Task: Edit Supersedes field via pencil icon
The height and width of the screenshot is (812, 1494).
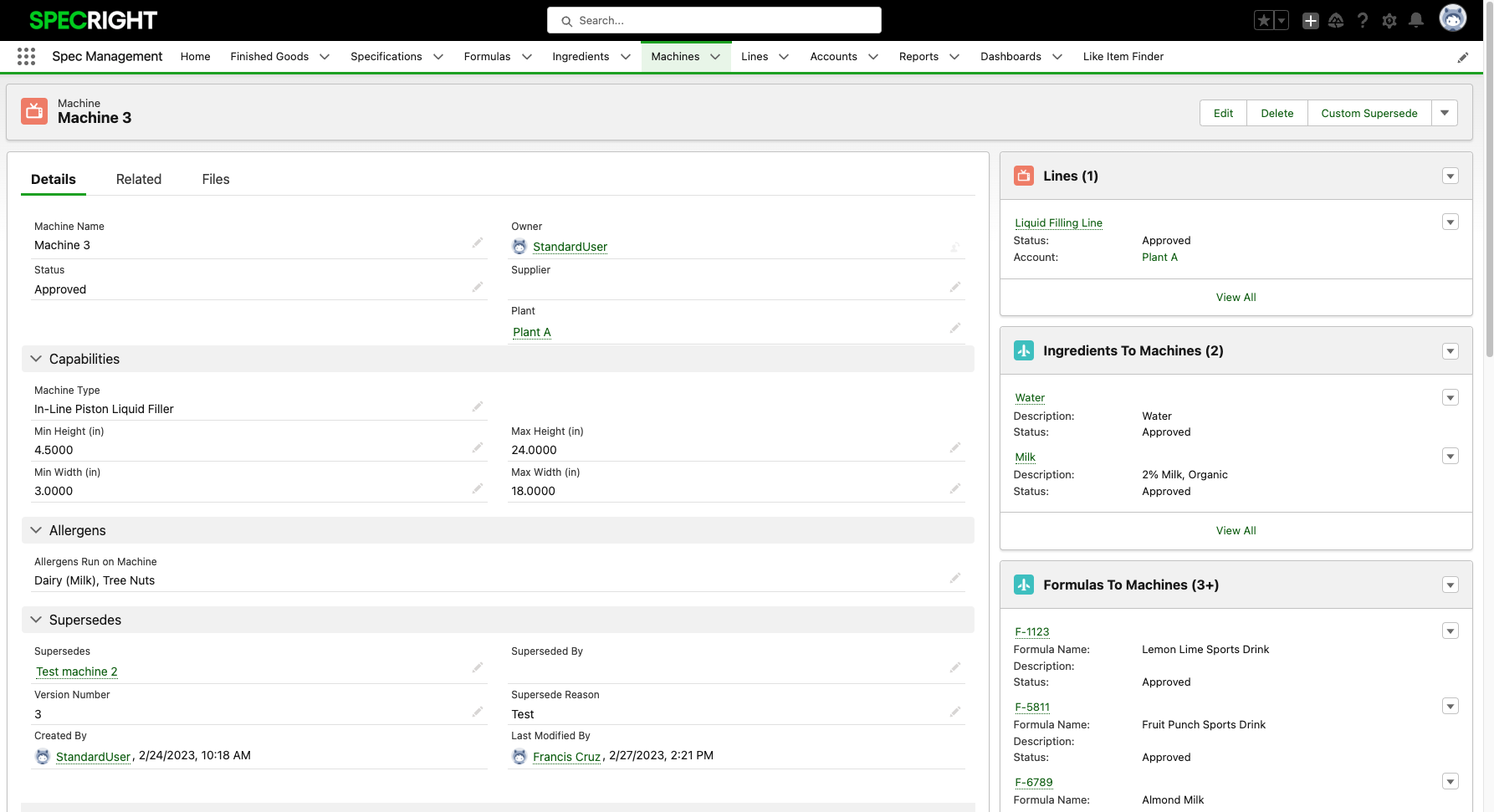Action: [478, 667]
